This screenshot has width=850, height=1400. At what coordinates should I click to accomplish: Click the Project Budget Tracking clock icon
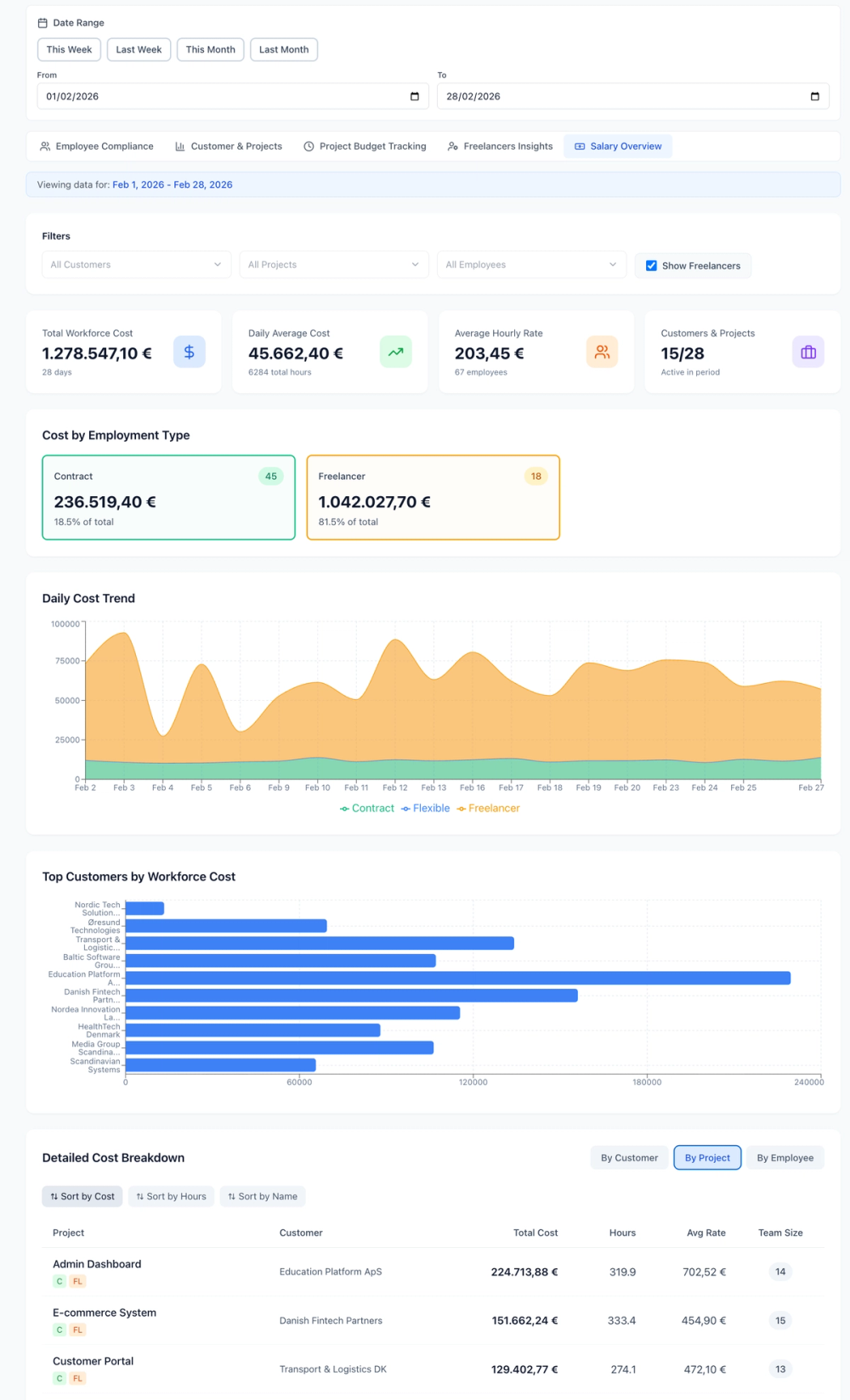coord(309,146)
